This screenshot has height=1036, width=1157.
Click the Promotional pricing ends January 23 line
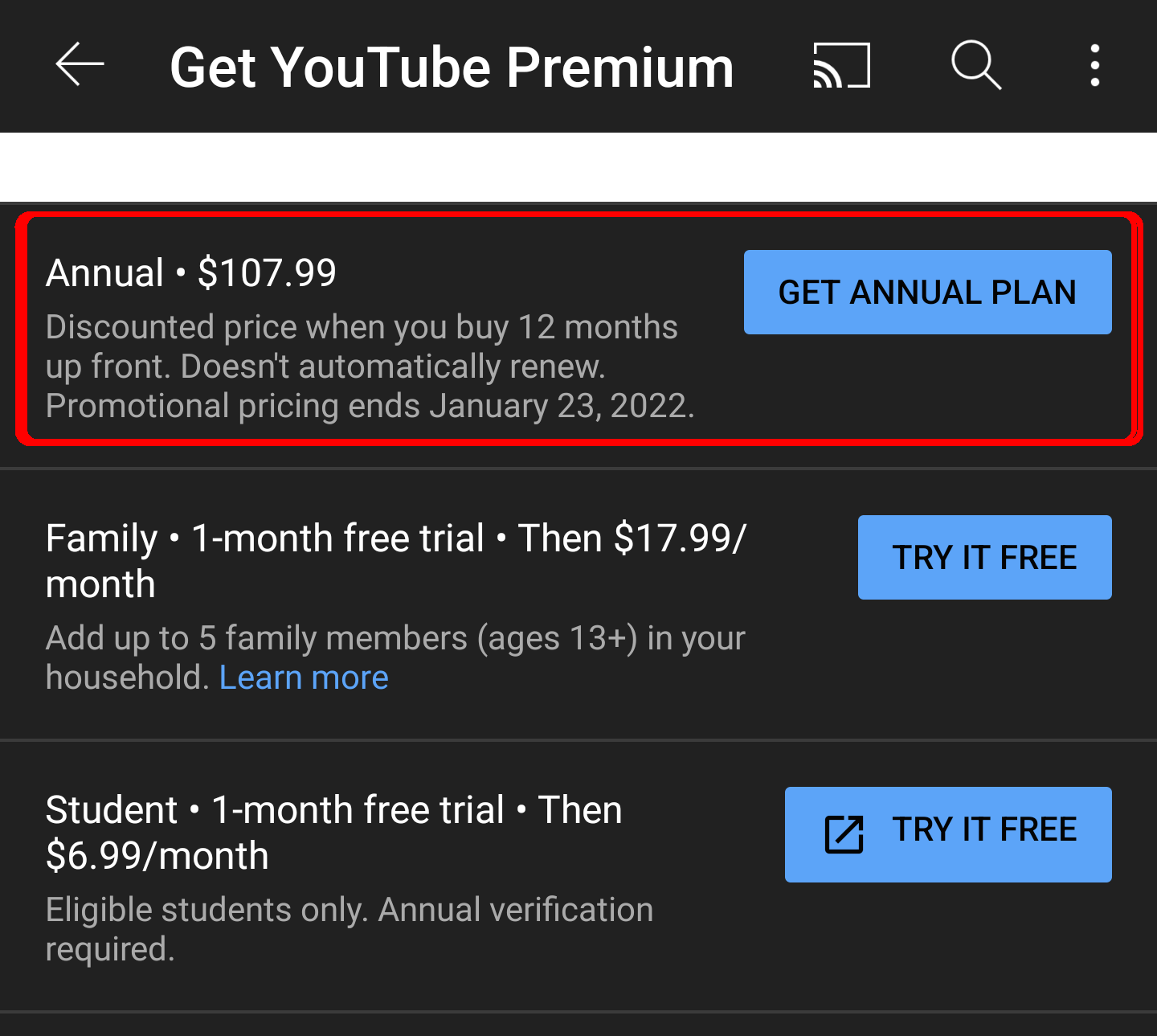[370, 406]
